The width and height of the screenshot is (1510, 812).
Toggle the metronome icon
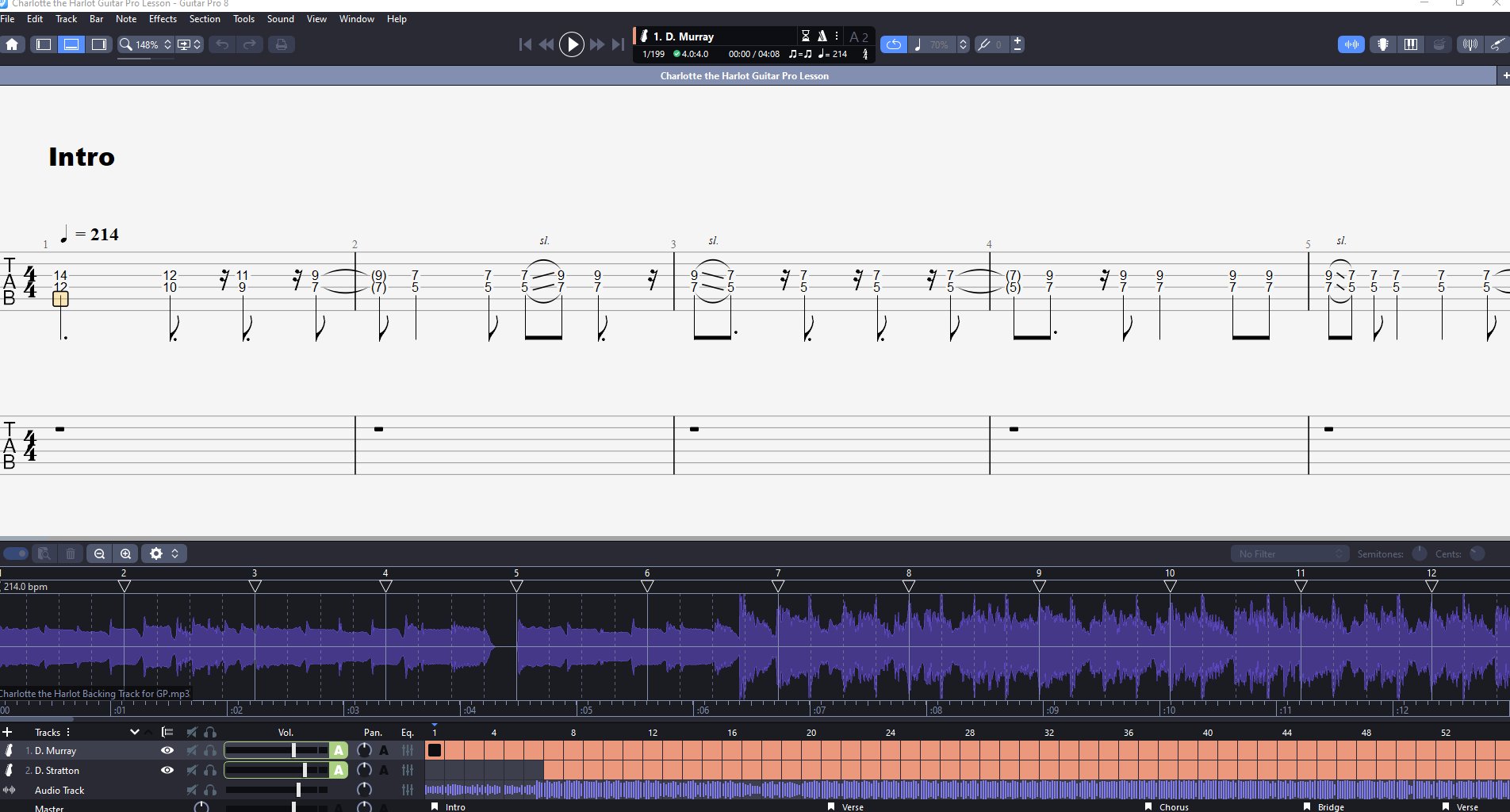pos(822,36)
